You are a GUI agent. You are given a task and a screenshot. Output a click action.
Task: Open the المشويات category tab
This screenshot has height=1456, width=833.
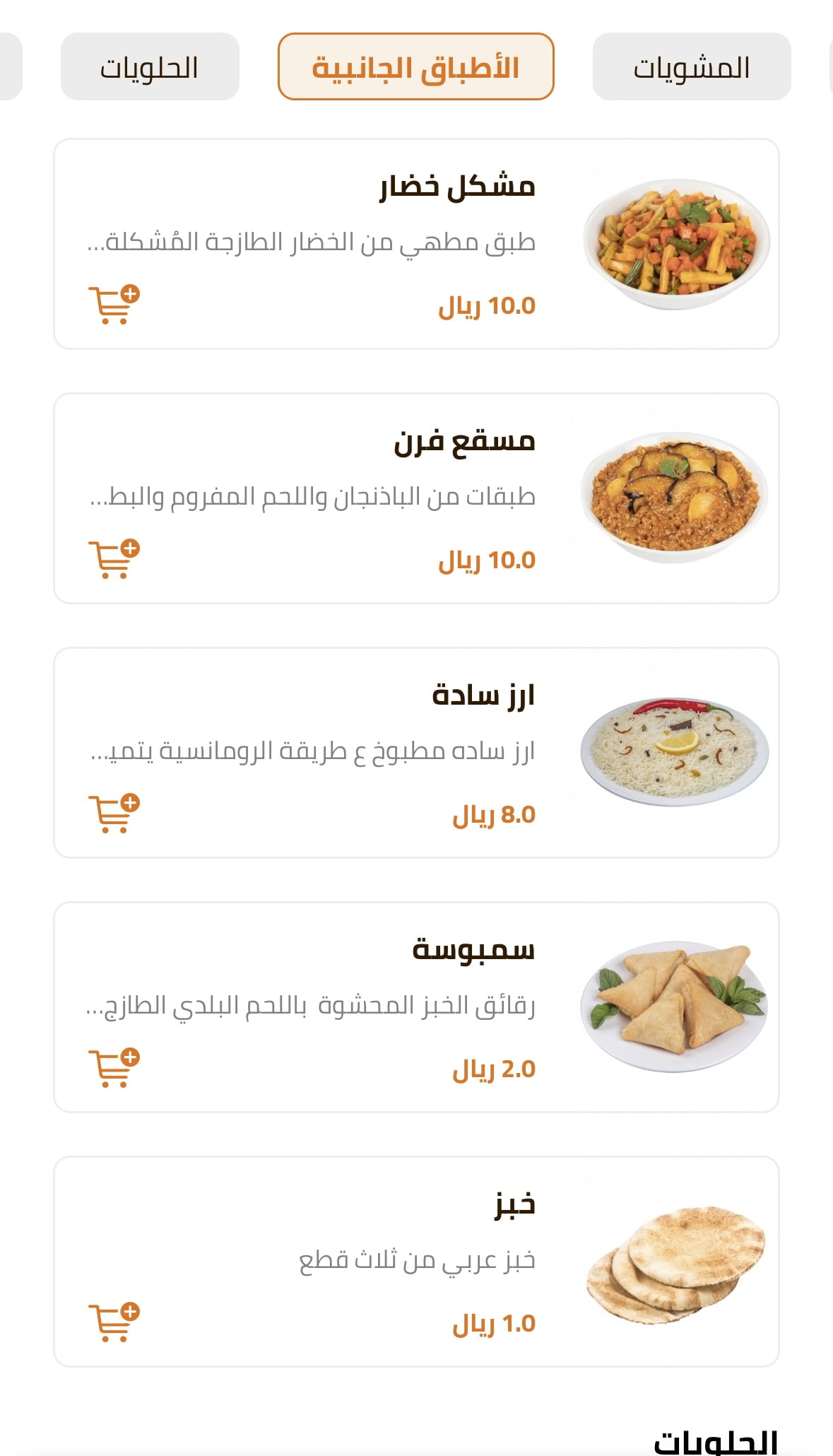(x=691, y=67)
